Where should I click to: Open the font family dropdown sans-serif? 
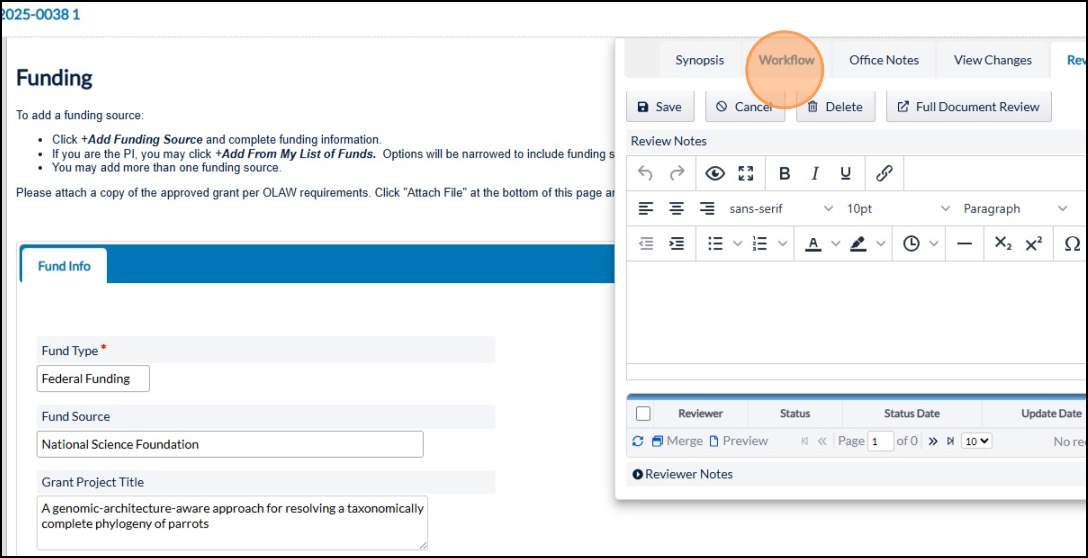pyautogui.click(x=781, y=208)
